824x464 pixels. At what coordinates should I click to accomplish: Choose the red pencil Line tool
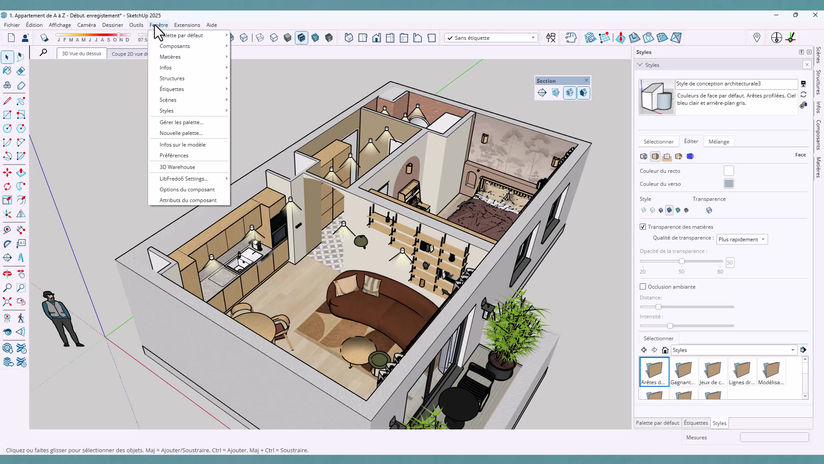(x=7, y=100)
